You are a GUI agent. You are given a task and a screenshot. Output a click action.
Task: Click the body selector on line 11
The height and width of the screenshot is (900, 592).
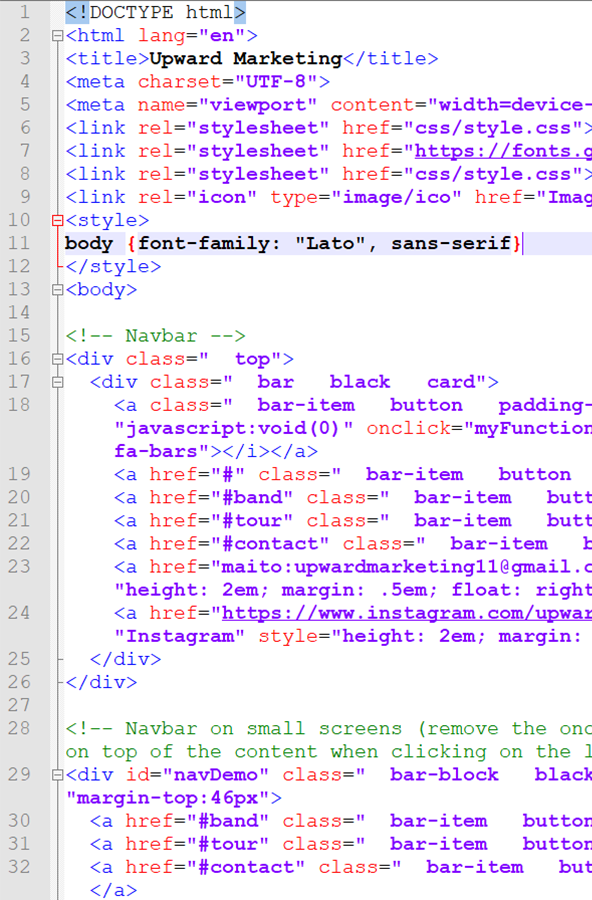[89, 243]
